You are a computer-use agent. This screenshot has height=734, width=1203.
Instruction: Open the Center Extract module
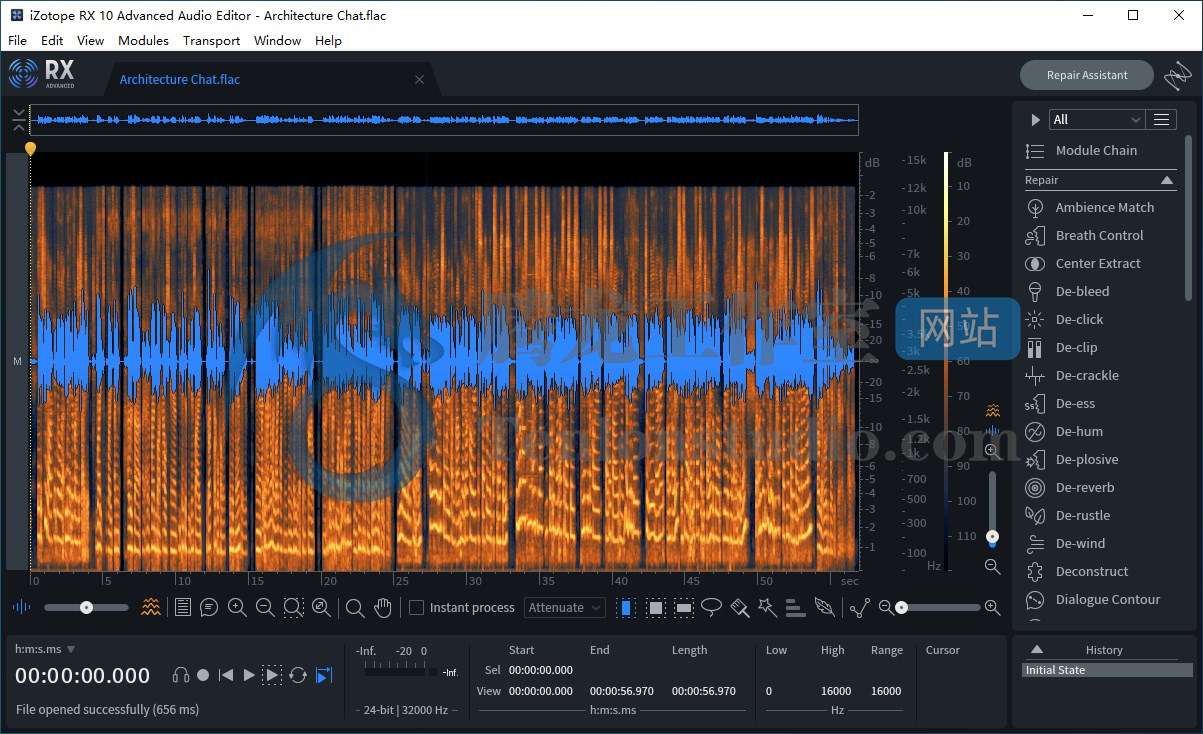[1098, 263]
